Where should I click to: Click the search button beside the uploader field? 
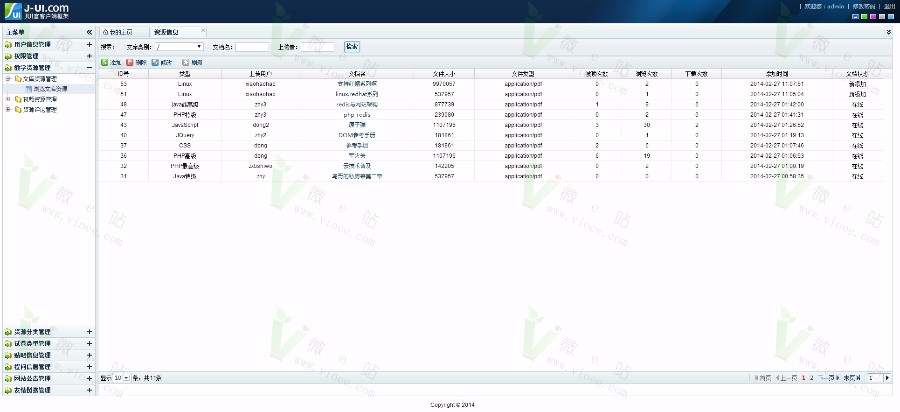coord(352,46)
